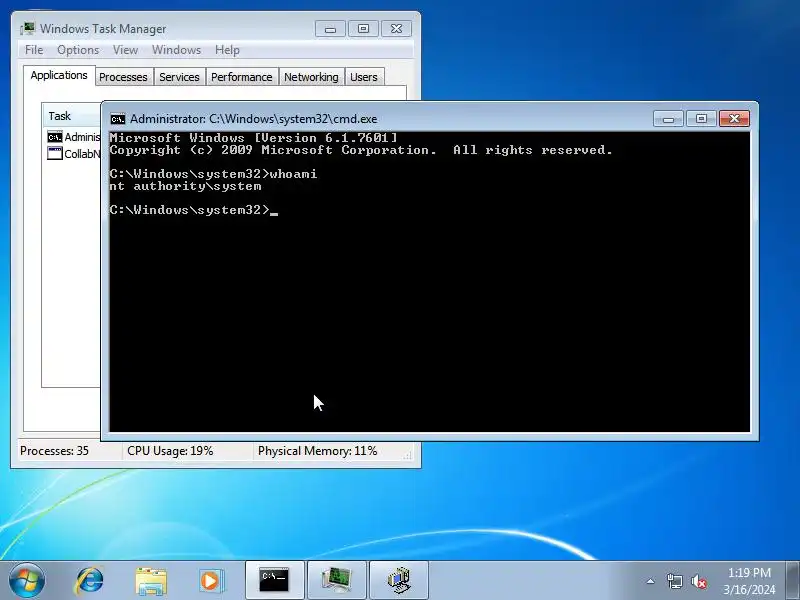
Task: Switch to the Services tab
Action: pyautogui.click(x=179, y=77)
